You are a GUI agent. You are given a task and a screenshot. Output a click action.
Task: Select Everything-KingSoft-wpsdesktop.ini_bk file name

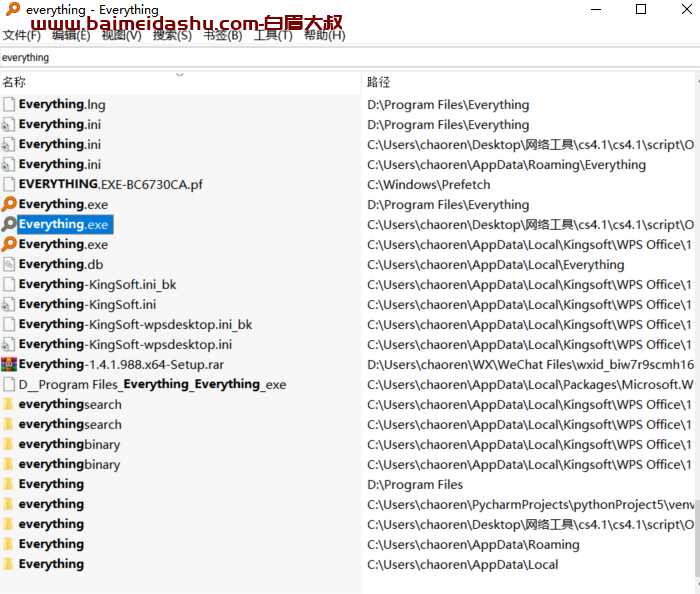coord(135,324)
